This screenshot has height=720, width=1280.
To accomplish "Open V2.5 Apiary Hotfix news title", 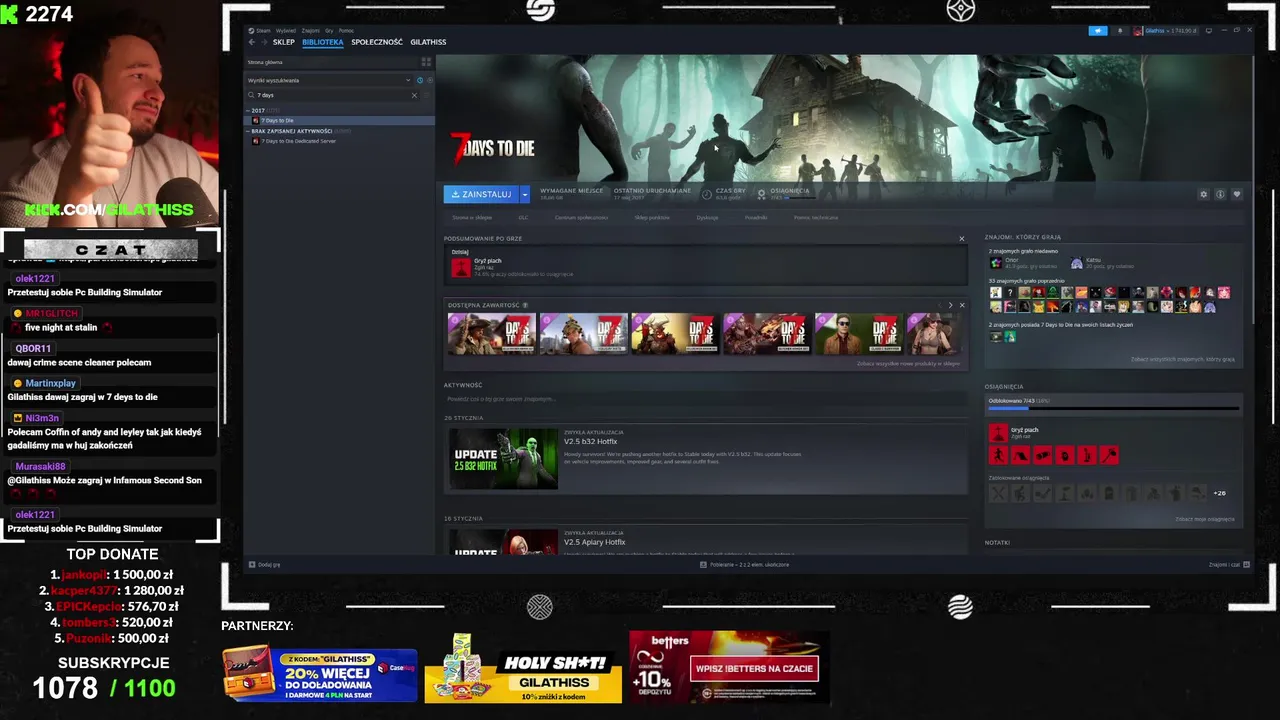I will point(595,542).
